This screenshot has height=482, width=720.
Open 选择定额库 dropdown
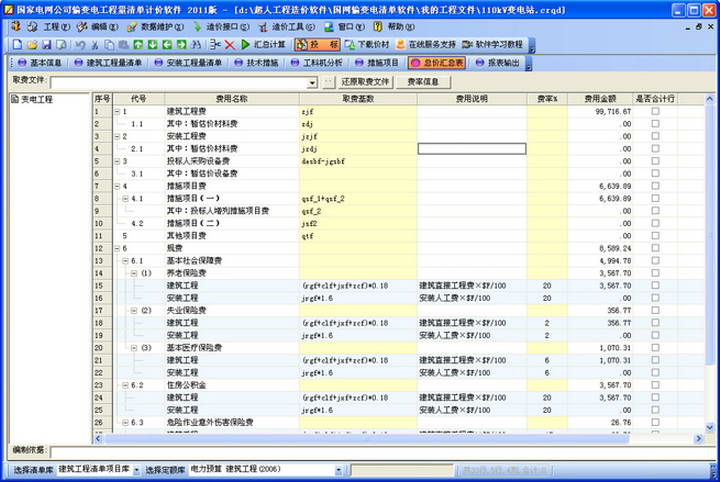[x=338, y=471]
